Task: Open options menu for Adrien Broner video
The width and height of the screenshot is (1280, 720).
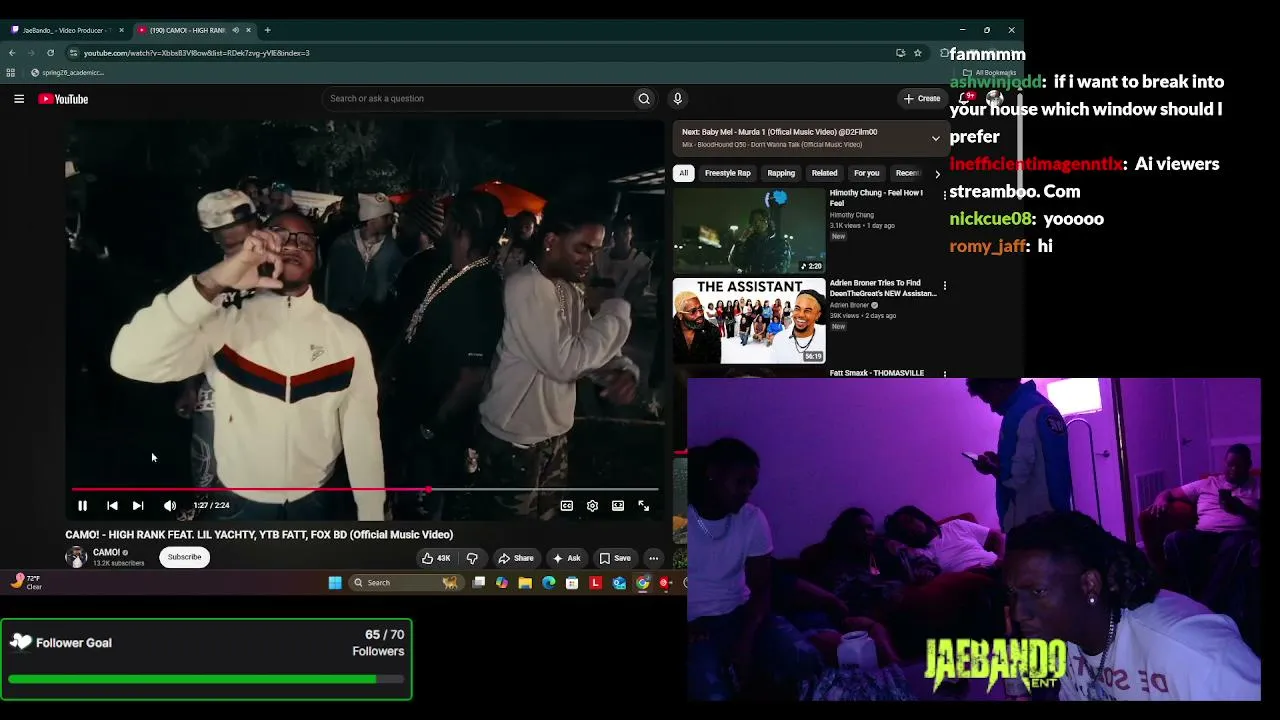Action: [x=945, y=286]
